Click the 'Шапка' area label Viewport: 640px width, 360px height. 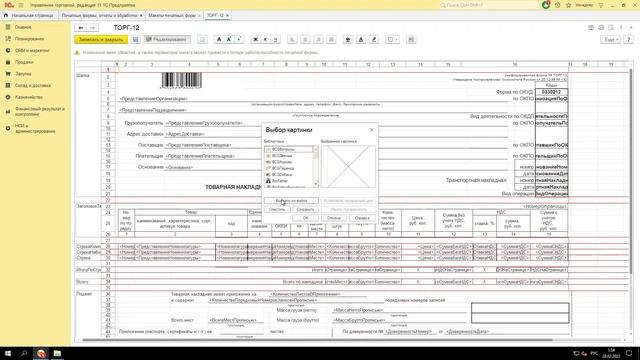(83, 76)
